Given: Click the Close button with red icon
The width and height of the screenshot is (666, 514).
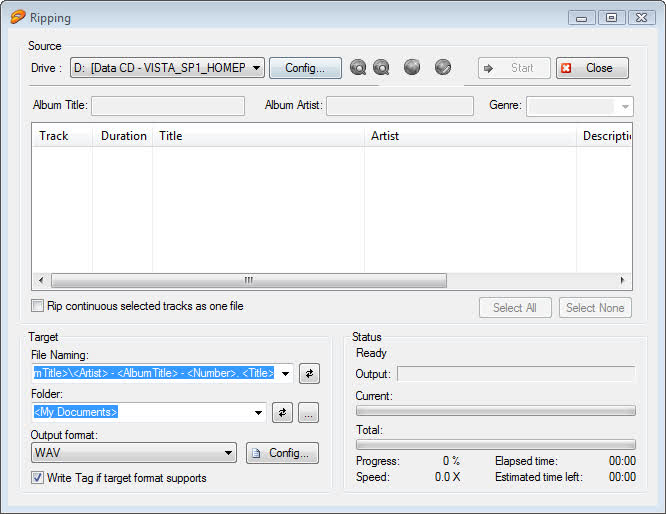Looking at the screenshot, I should pos(592,68).
